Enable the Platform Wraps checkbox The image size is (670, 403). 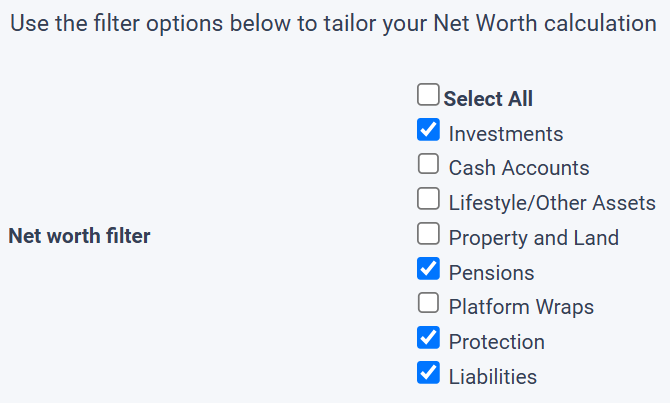click(428, 303)
